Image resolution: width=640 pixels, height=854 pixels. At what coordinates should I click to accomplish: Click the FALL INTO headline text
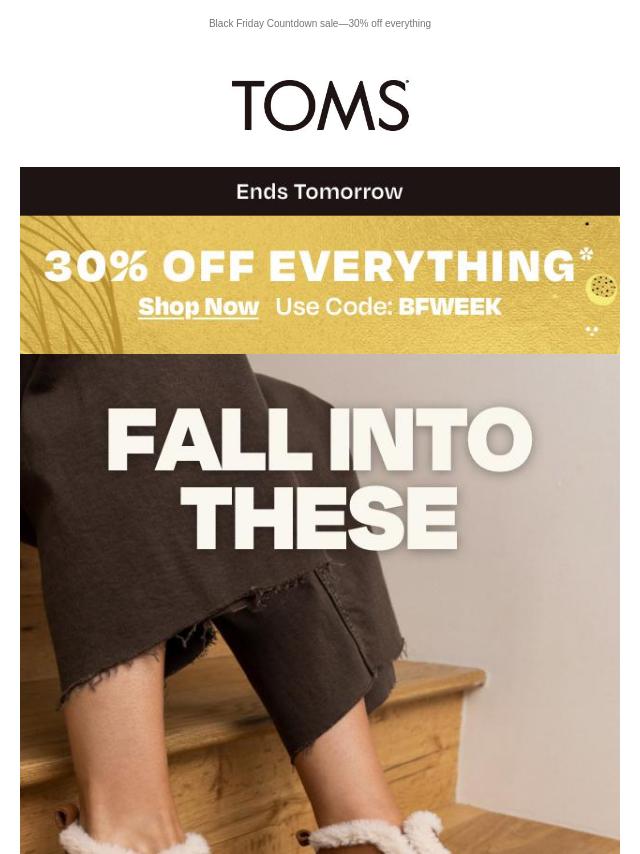pyautogui.click(x=320, y=440)
